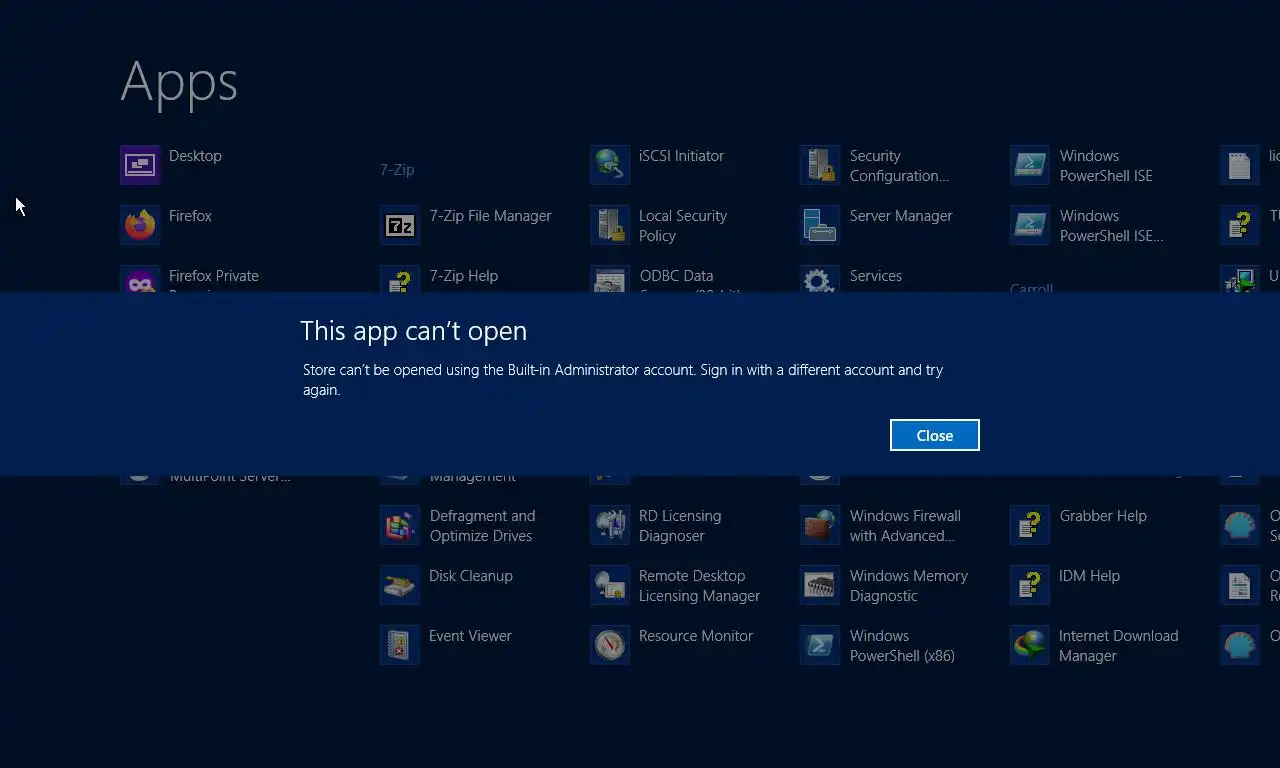Launch the Resource Monitor icon

tap(610, 645)
